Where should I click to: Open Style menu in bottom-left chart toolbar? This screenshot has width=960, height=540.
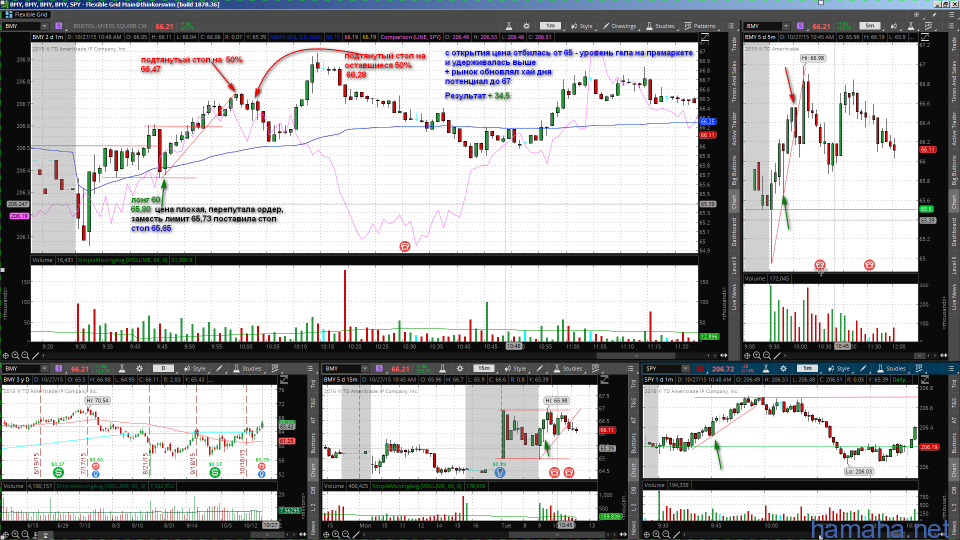click(195, 369)
